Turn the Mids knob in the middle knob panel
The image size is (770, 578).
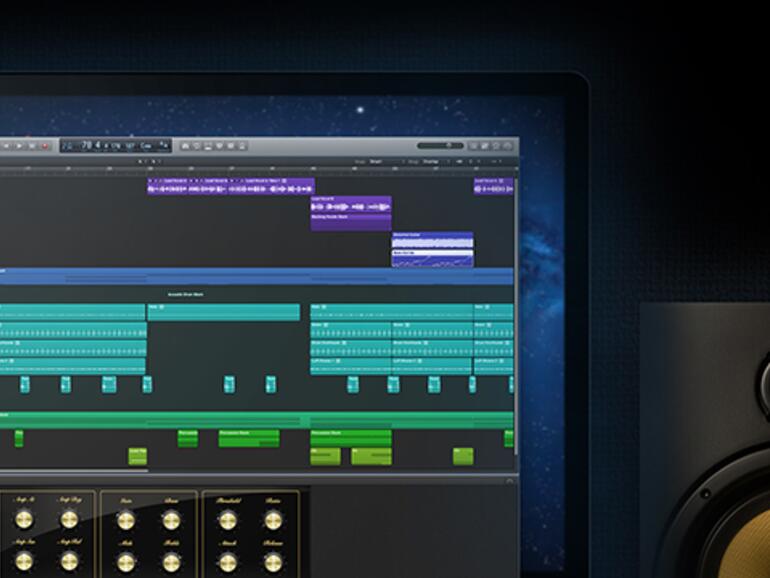coord(126,563)
